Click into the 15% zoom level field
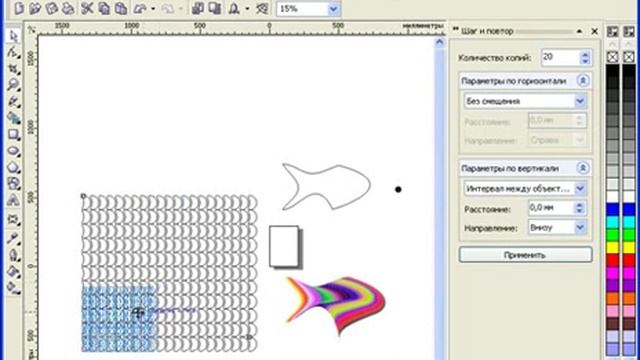640x360 pixels. point(302,9)
